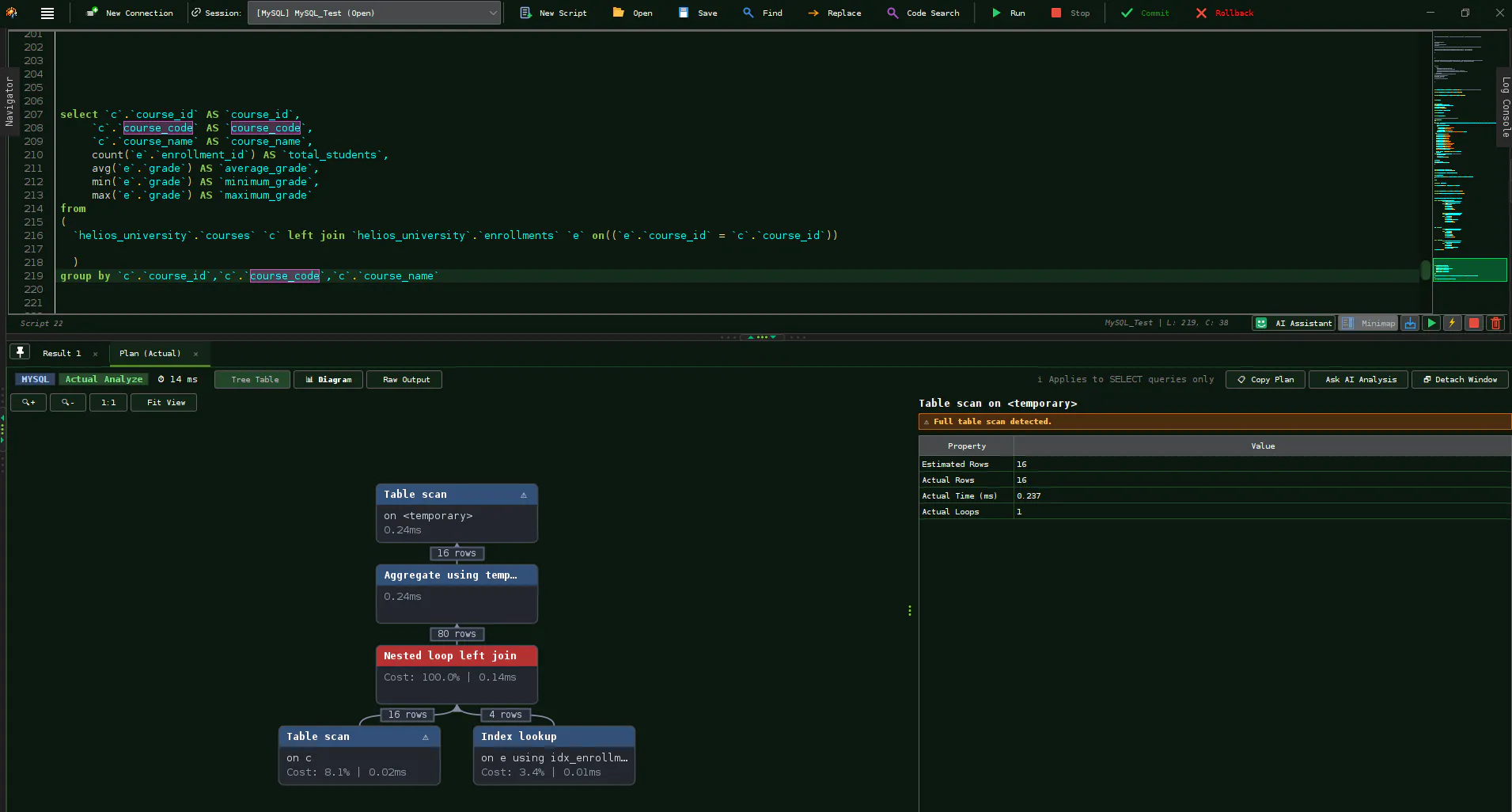Image resolution: width=1512 pixels, height=812 pixels.
Task: Select the Table scan on c node
Action: (359, 755)
